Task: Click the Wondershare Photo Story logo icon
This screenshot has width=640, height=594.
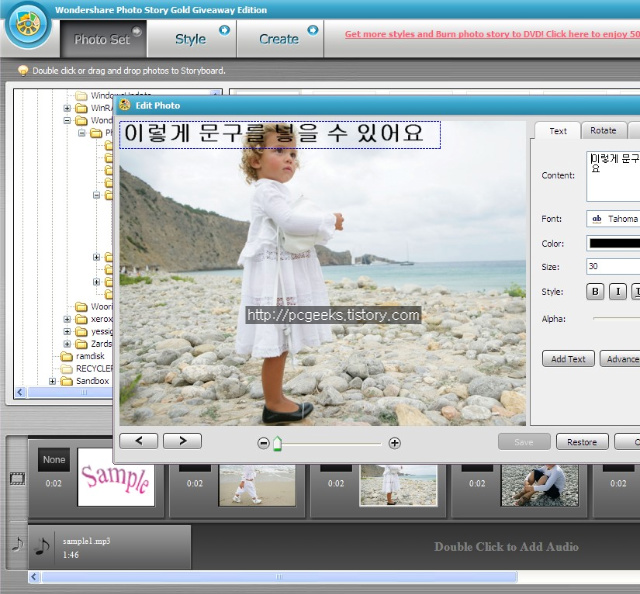Action: pyautogui.click(x=28, y=25)
